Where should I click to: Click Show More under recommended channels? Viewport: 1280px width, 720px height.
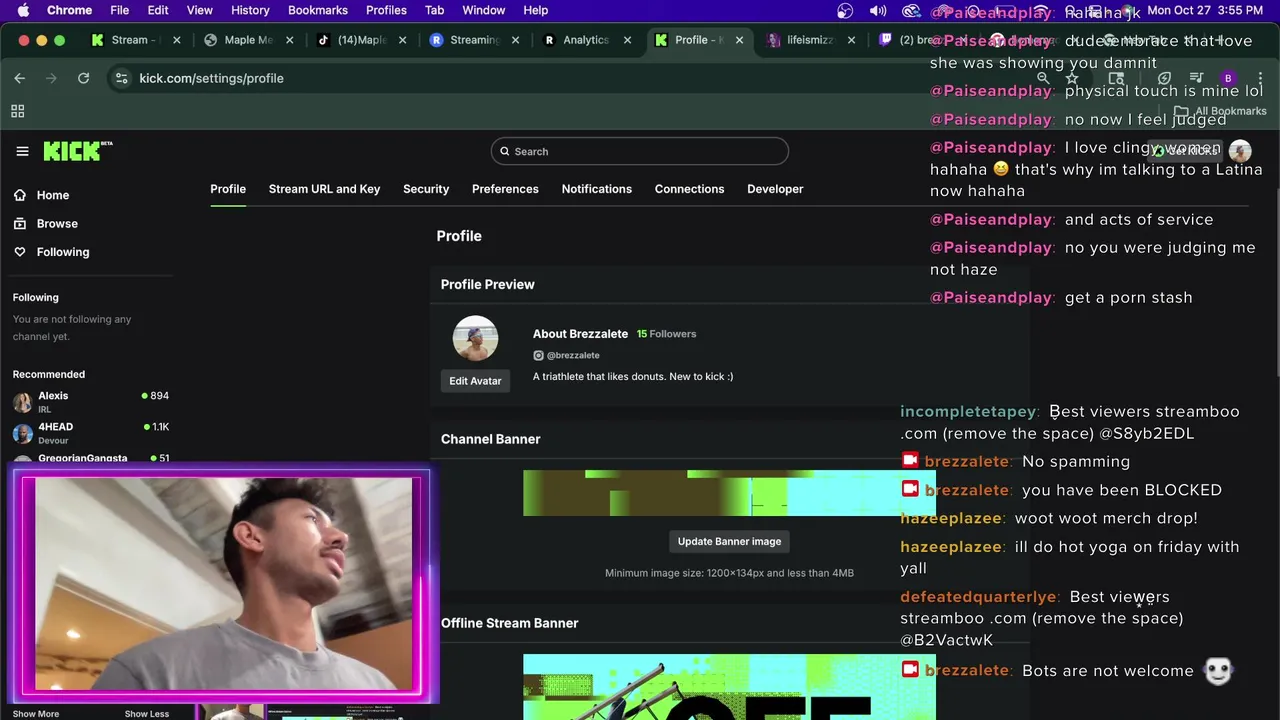coord(36,714)
